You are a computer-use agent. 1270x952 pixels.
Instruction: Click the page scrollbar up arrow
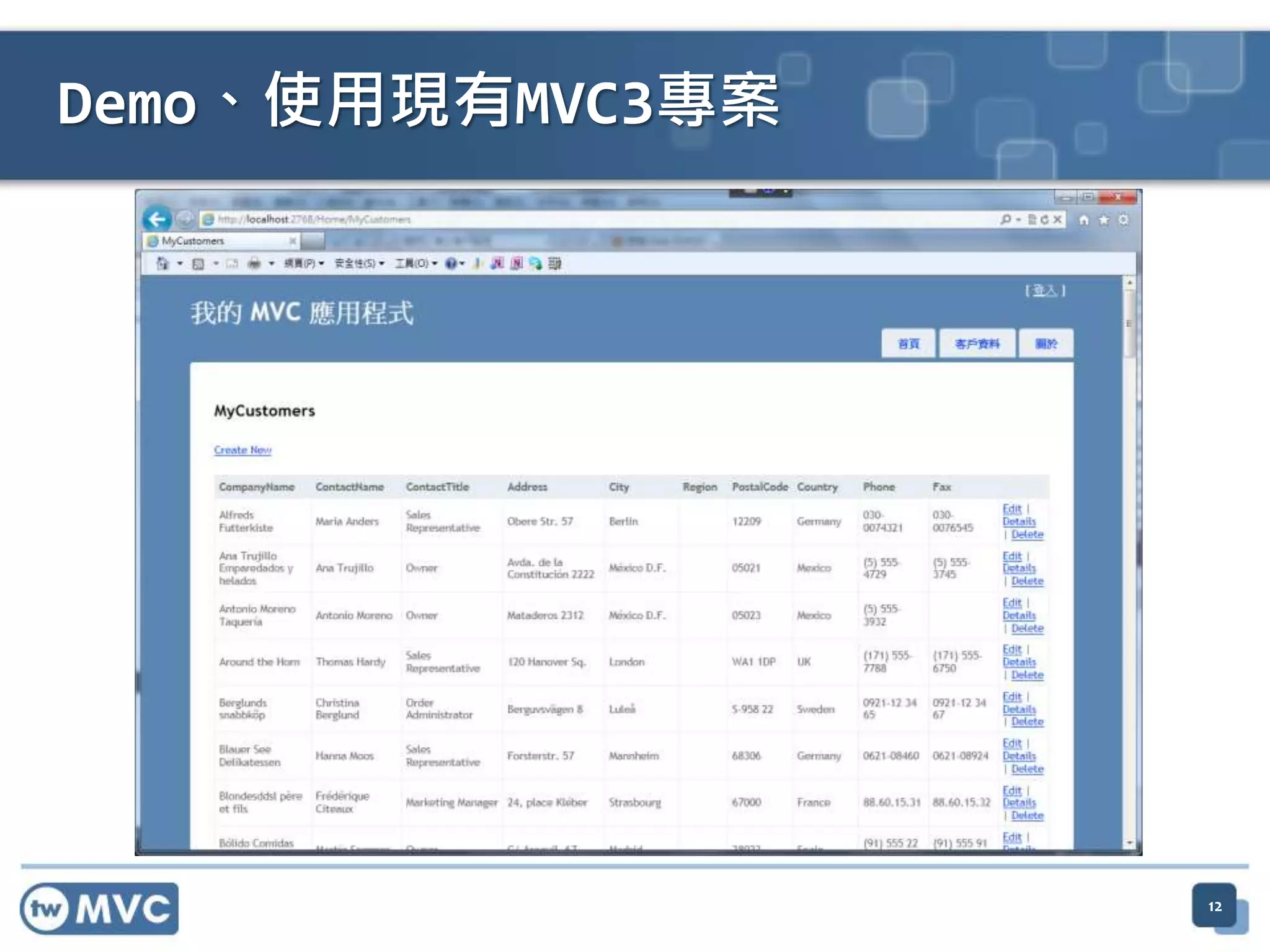[x=1129, y=283]
